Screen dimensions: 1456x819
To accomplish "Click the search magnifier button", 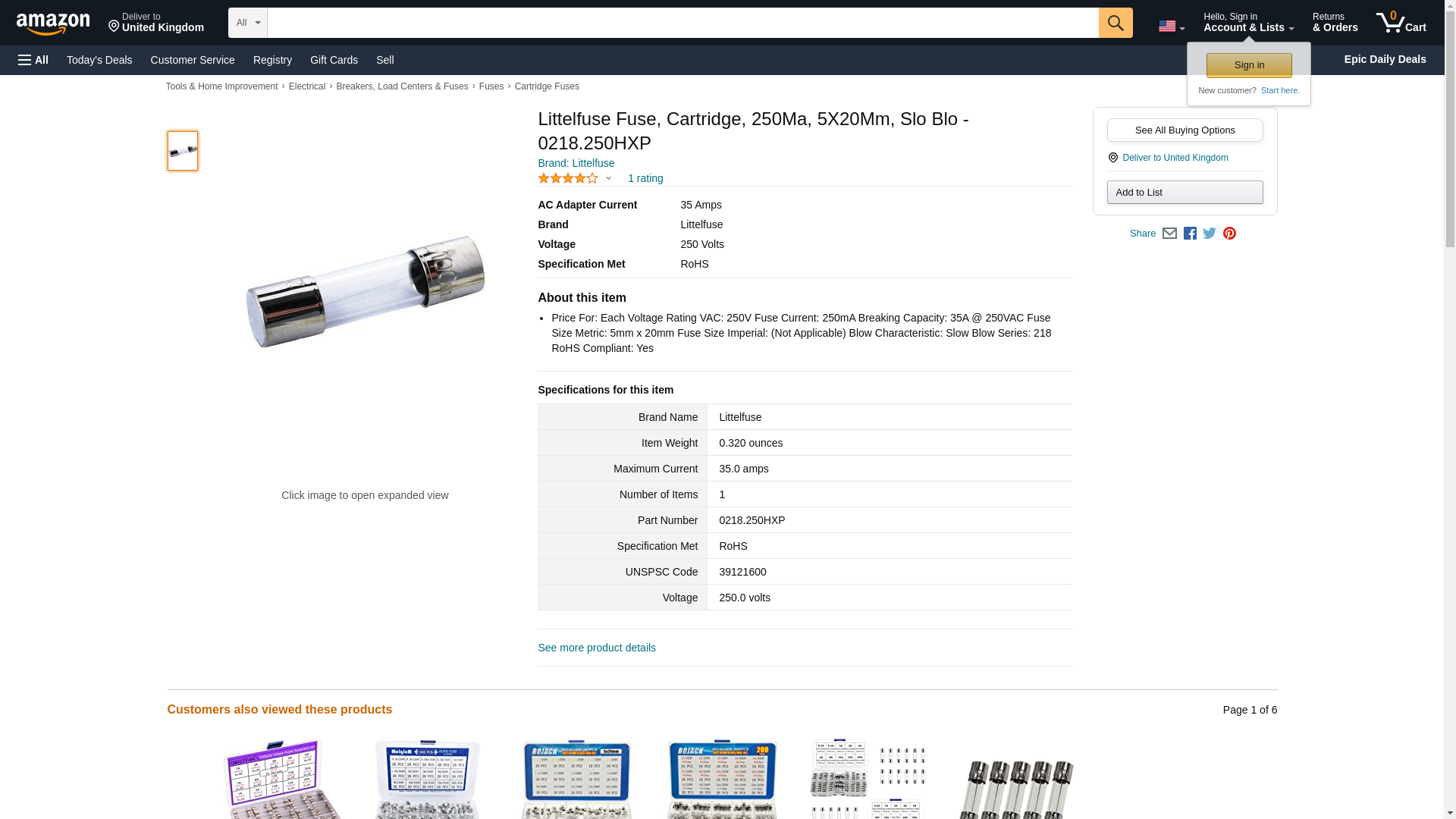I will [1115, 23].
